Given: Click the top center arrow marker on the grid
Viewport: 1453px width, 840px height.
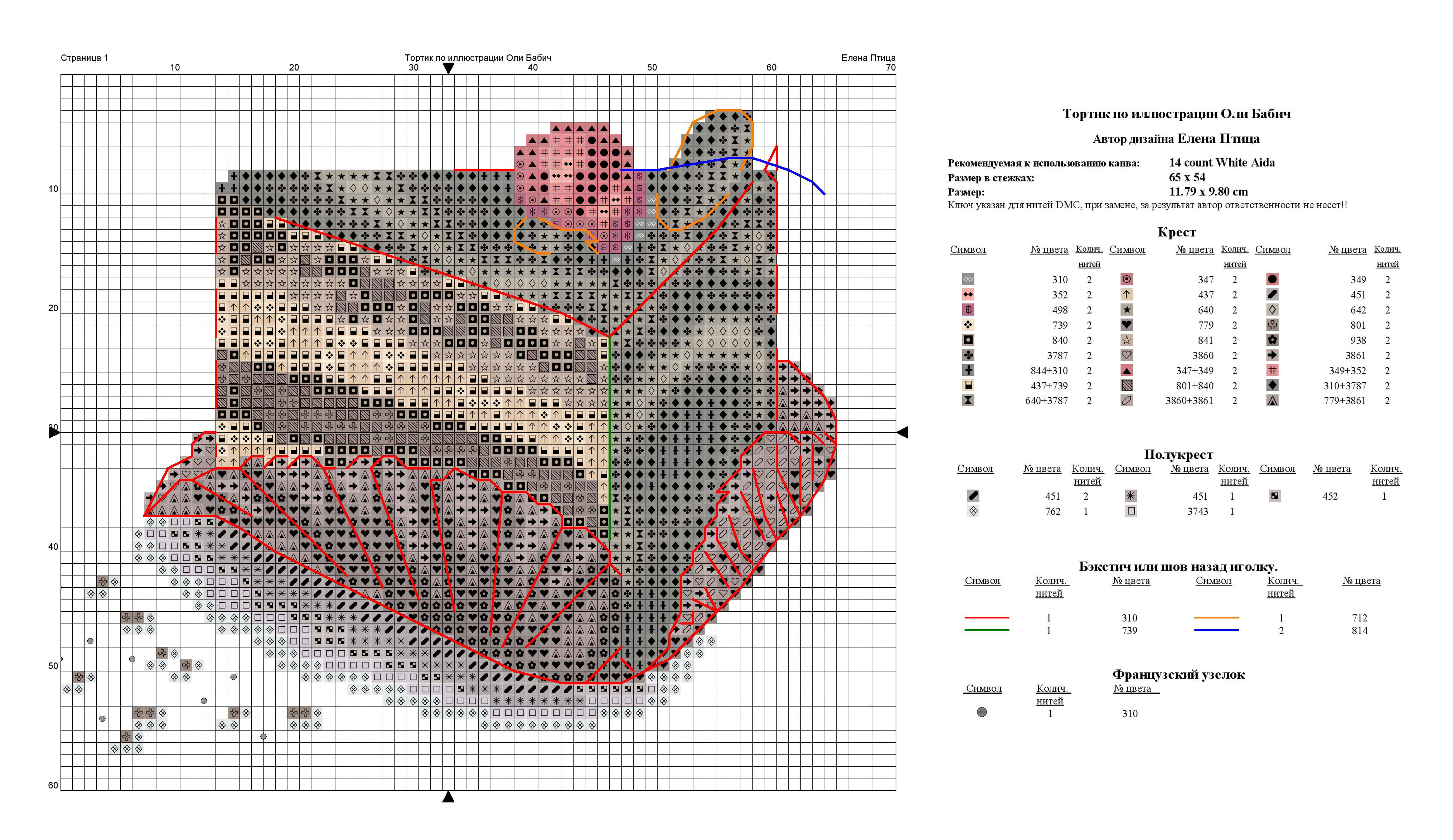Looking at the screenshot, I should coord(448,68).
